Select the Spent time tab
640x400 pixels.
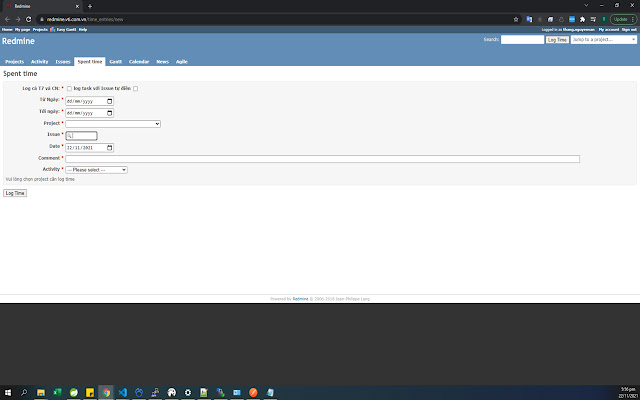click(x=90, y=62)
